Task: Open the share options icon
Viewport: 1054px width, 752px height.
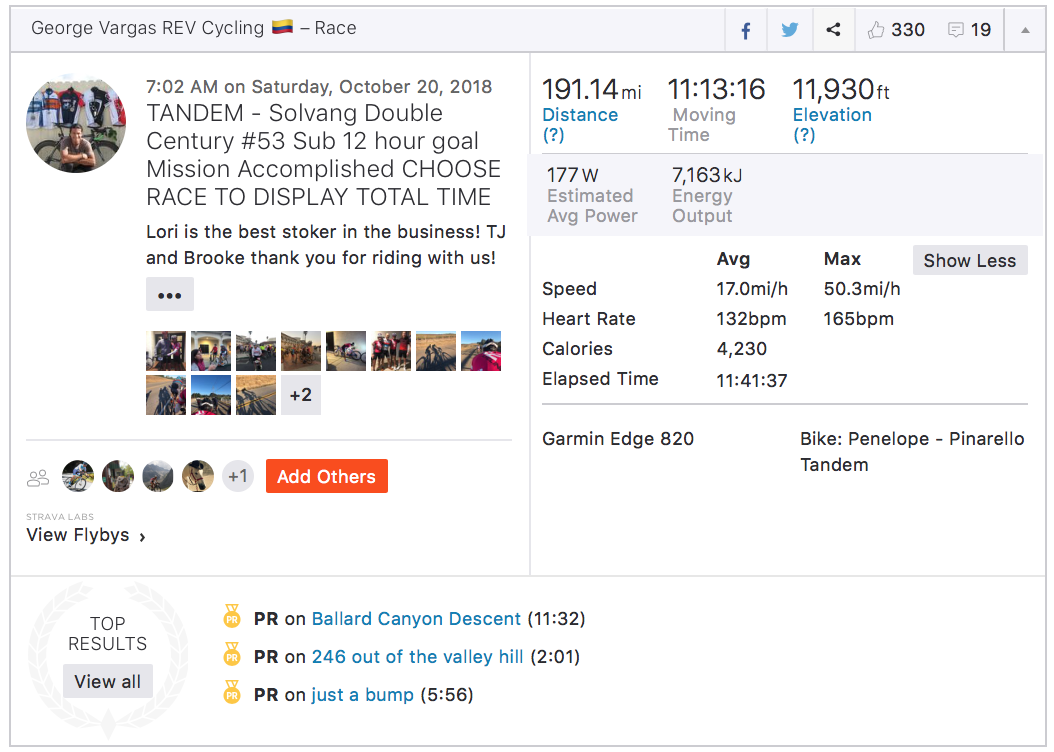Action: point(833,30)
